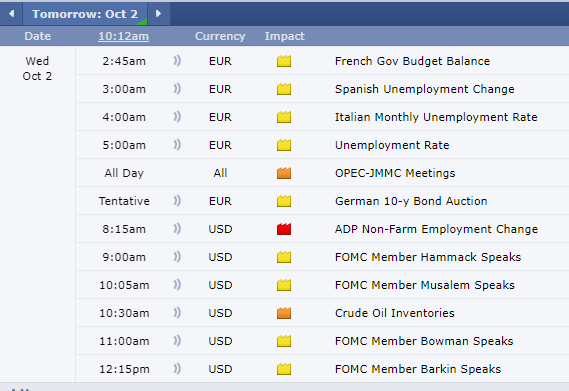This screenshot has width=569, height=391.
Task: Go to next day with right arrow
Action: point(159,14)
